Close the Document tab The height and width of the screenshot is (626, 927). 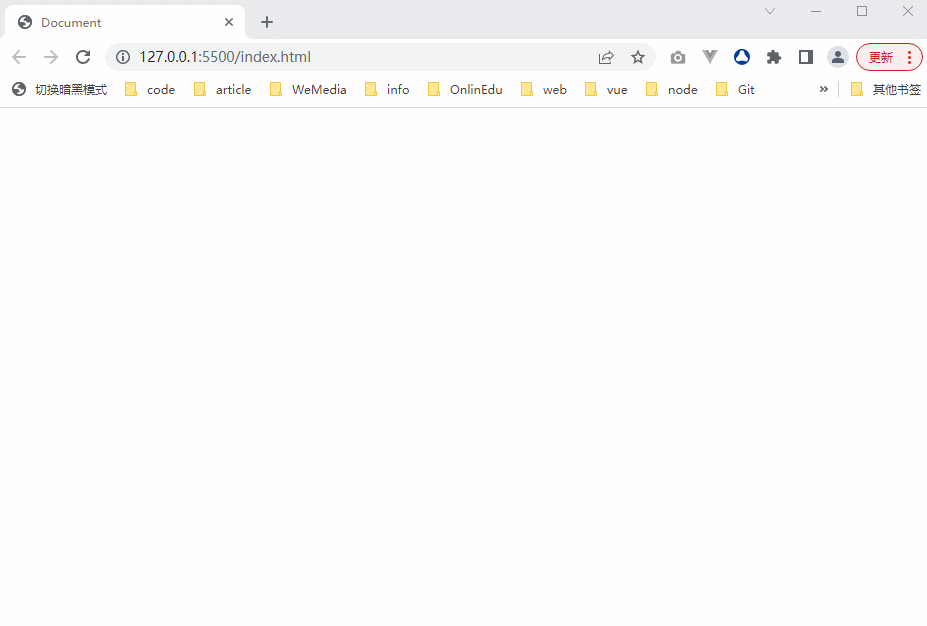tap(229, 22)
